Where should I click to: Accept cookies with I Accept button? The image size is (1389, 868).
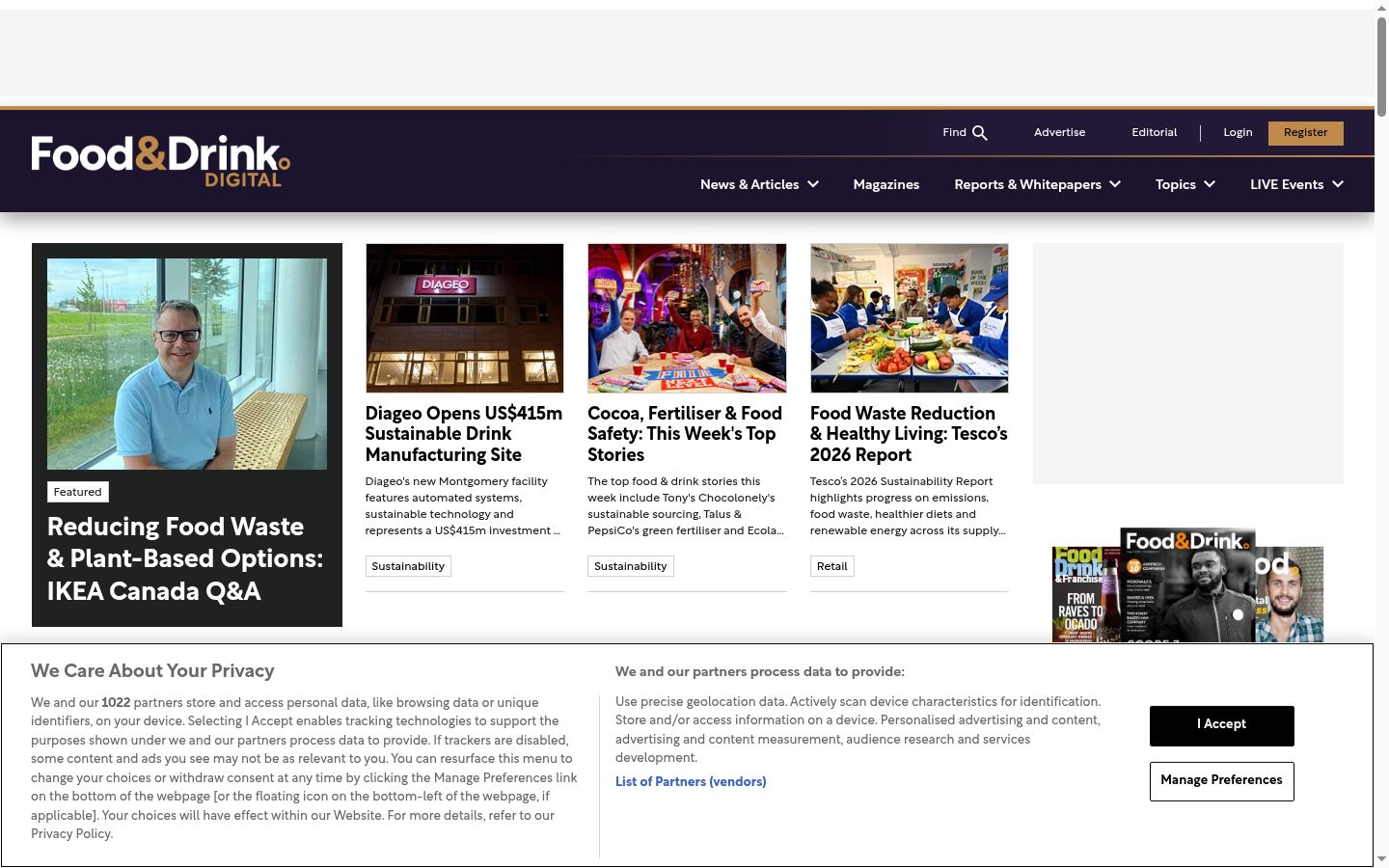click(x=1222, y=725)
